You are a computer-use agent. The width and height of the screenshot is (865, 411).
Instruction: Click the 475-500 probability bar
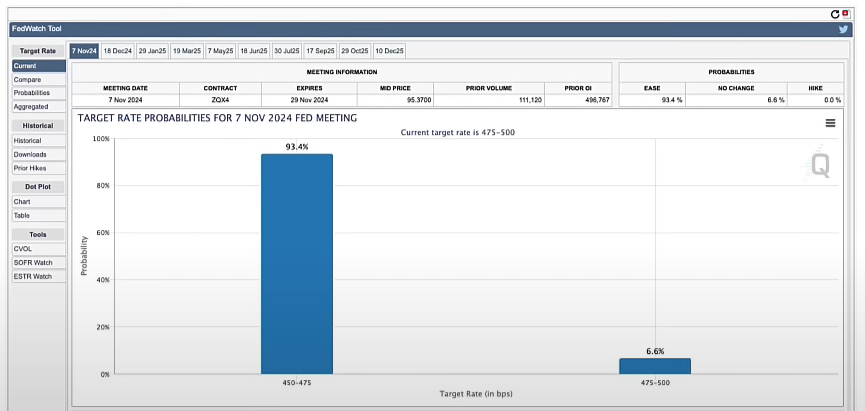coord(655,366)
